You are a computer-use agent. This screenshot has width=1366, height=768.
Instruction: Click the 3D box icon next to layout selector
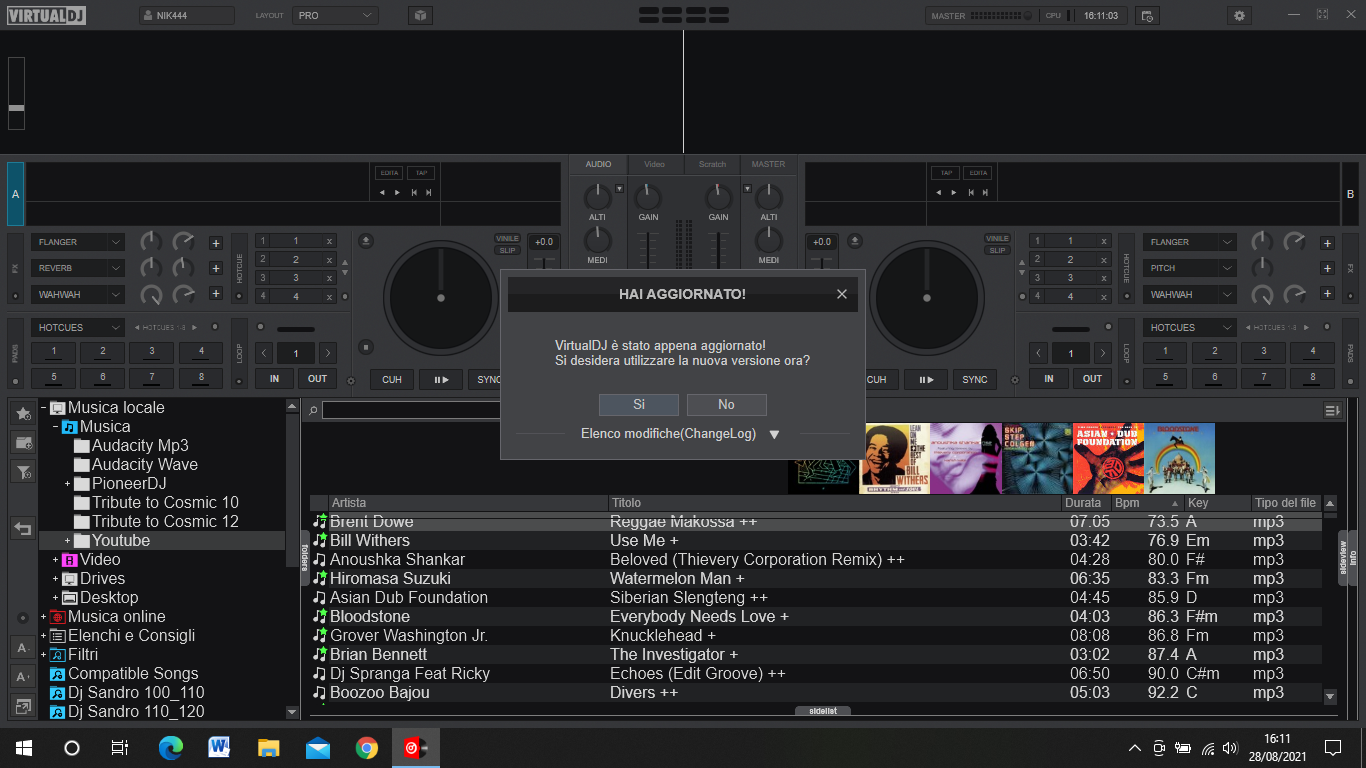pyautogui.click(x=420, y=15)
